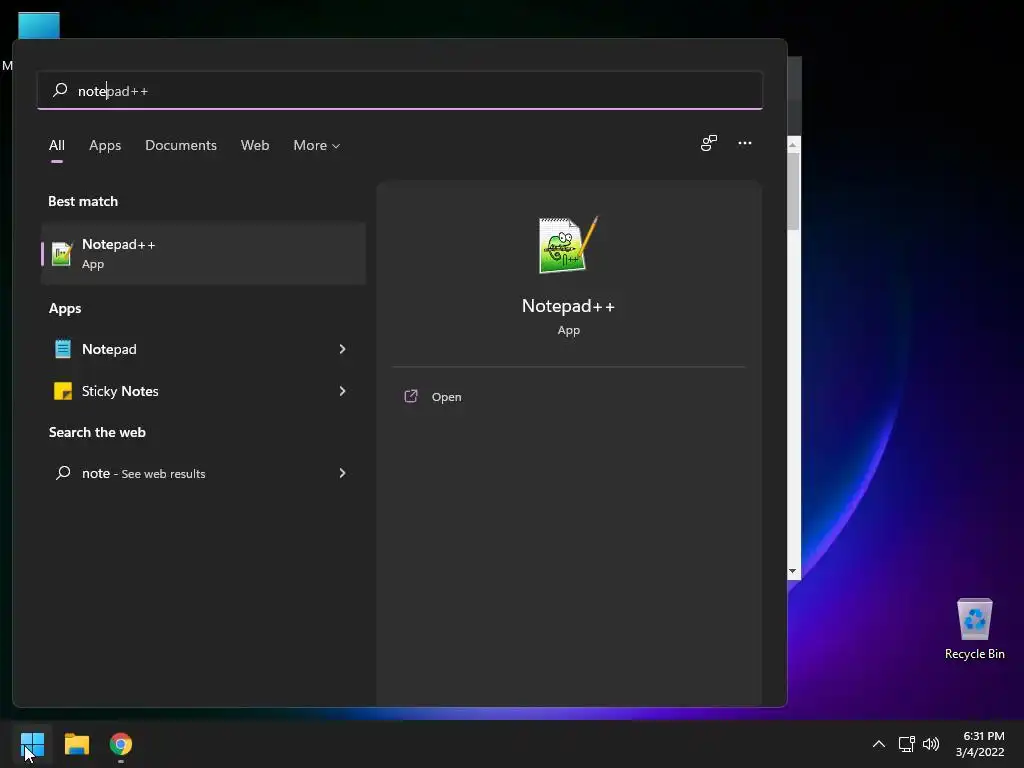
Task: Open File Explorer from the taskbar
Action: pyautogui.click(x=76, y=744)
